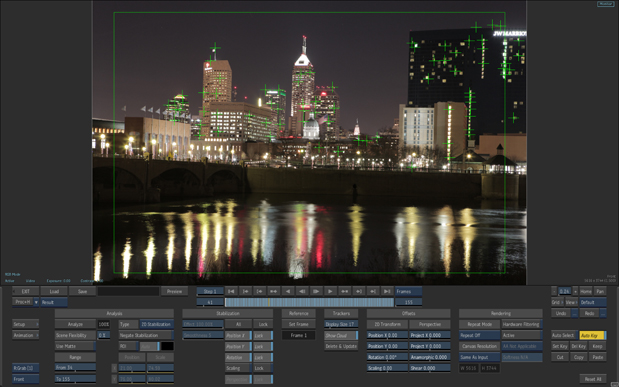The height and width of the screenshot is (387, 619).
Task: Go to the next keyframe
Action: (x=344, y=291)
